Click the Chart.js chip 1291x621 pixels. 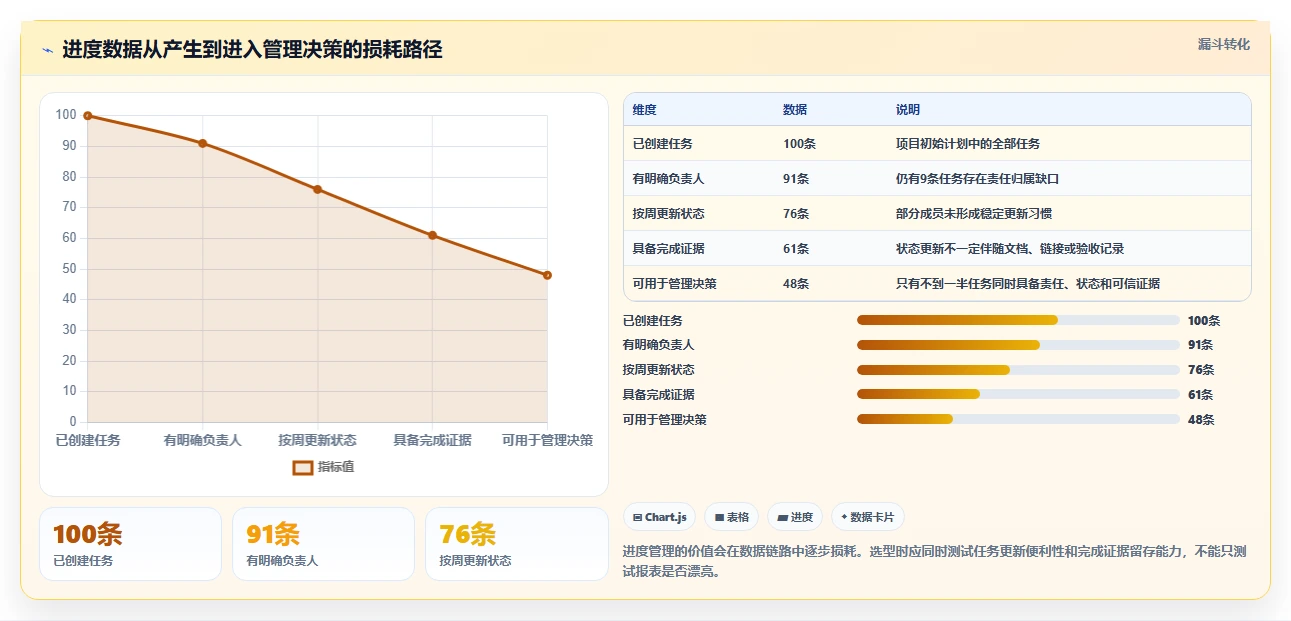tap(660, 517)
